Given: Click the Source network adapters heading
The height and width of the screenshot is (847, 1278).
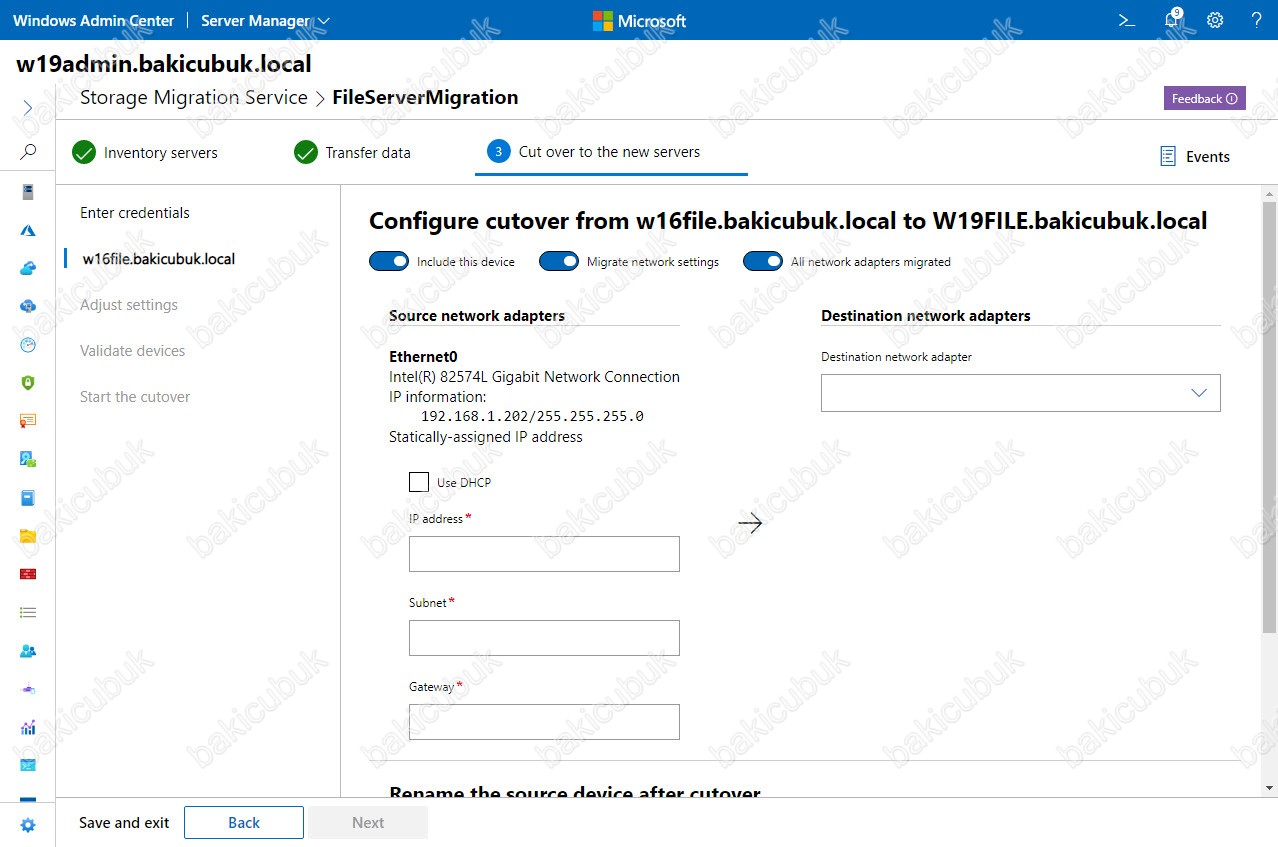Looking at the screenshot, I should 477,315.
